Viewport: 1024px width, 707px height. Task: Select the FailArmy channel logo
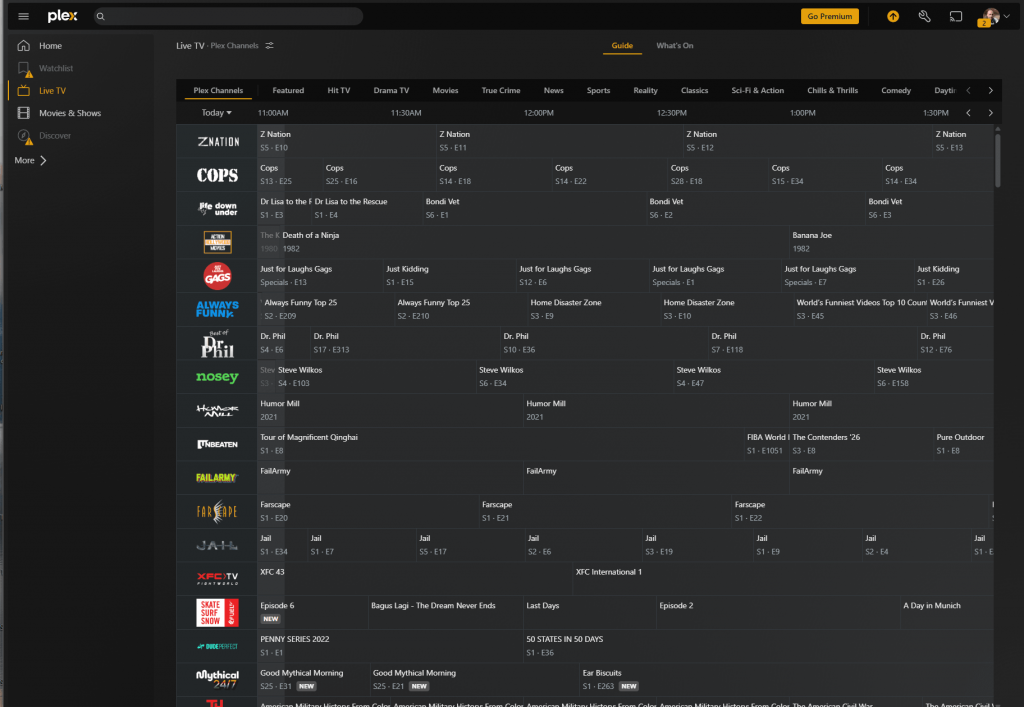coord(217,478)
